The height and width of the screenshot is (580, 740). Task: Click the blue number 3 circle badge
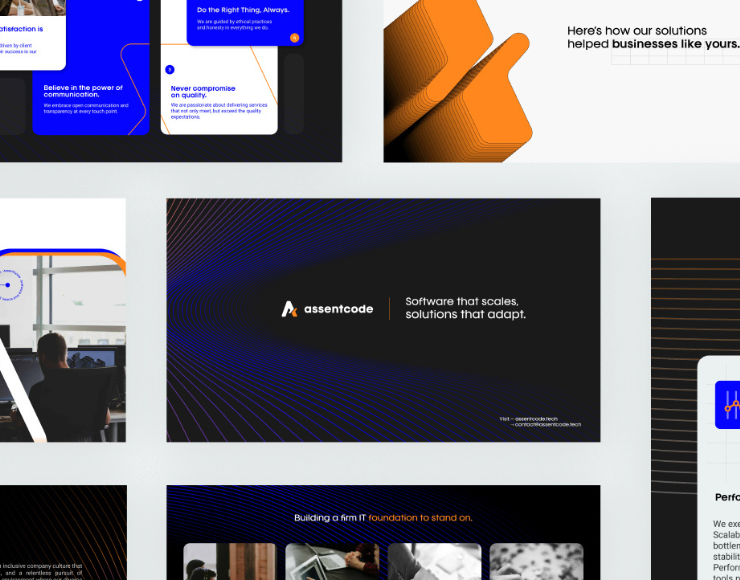(x=170, y=70)
